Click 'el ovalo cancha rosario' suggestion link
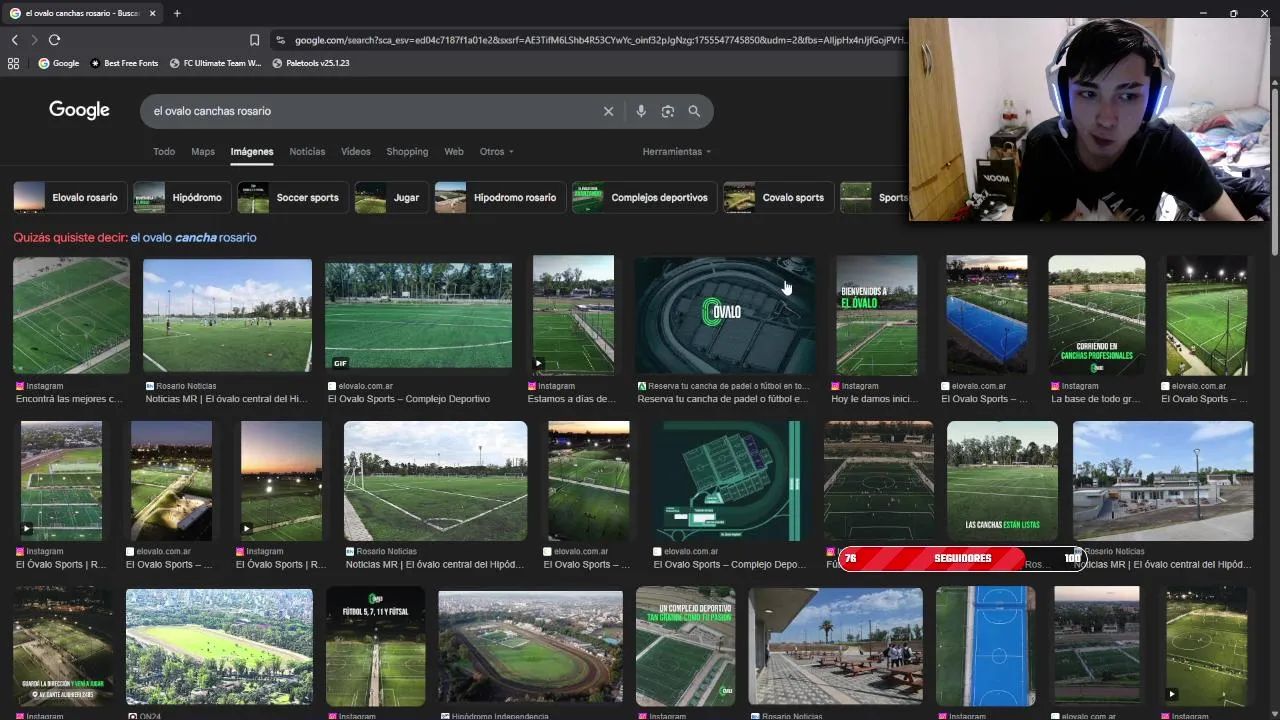This screenshot has height=720, width=1280. point(193,238)
